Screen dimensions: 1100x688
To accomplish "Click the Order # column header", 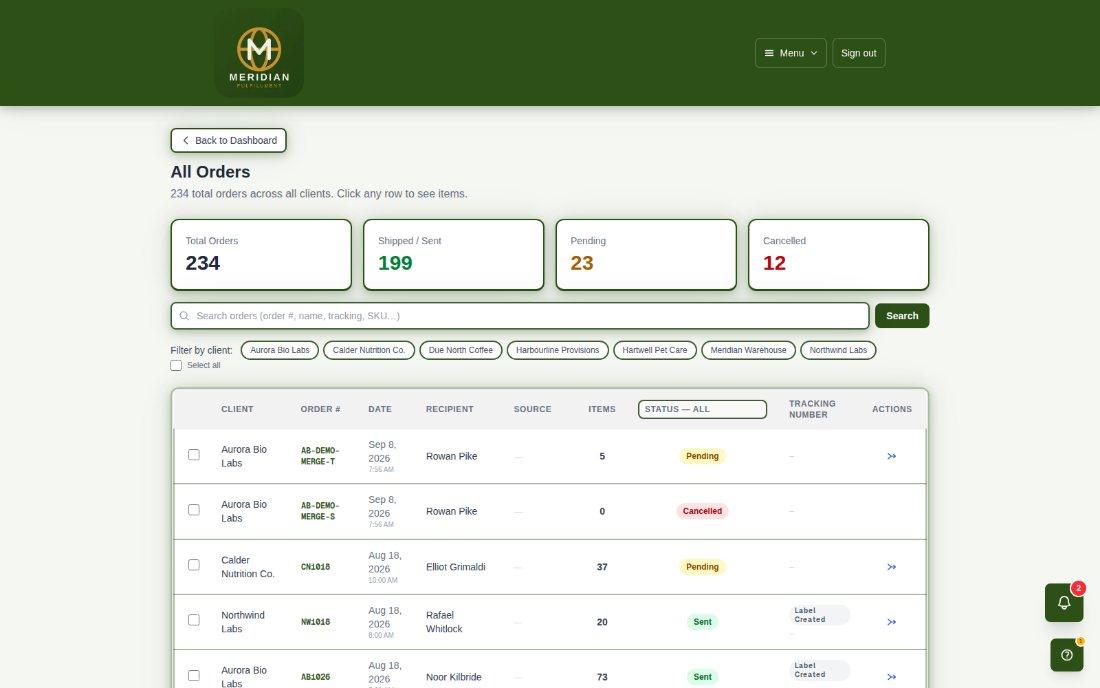I will [x=321, y=410].
